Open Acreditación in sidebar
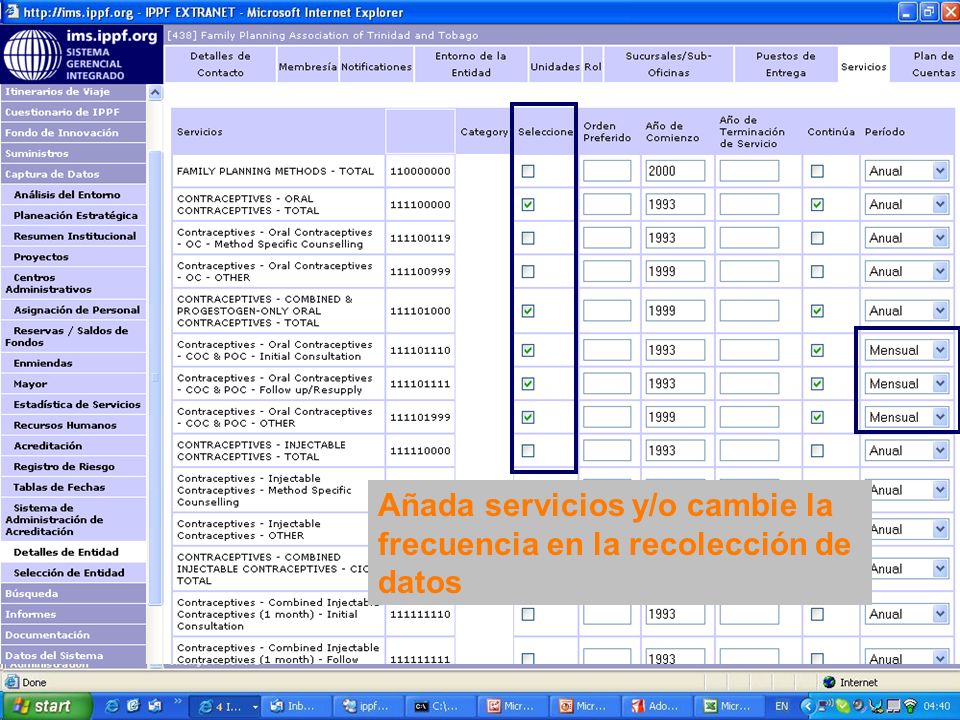 coord(73,446)
